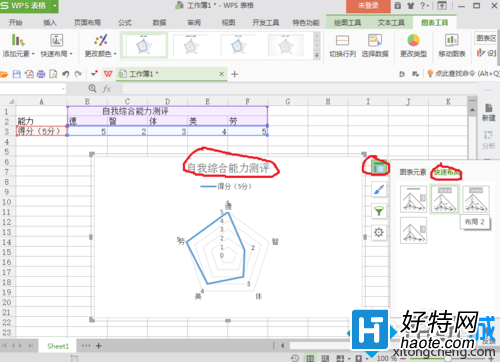Click the Not Logged In (未登录) button

tap(368, 6)
